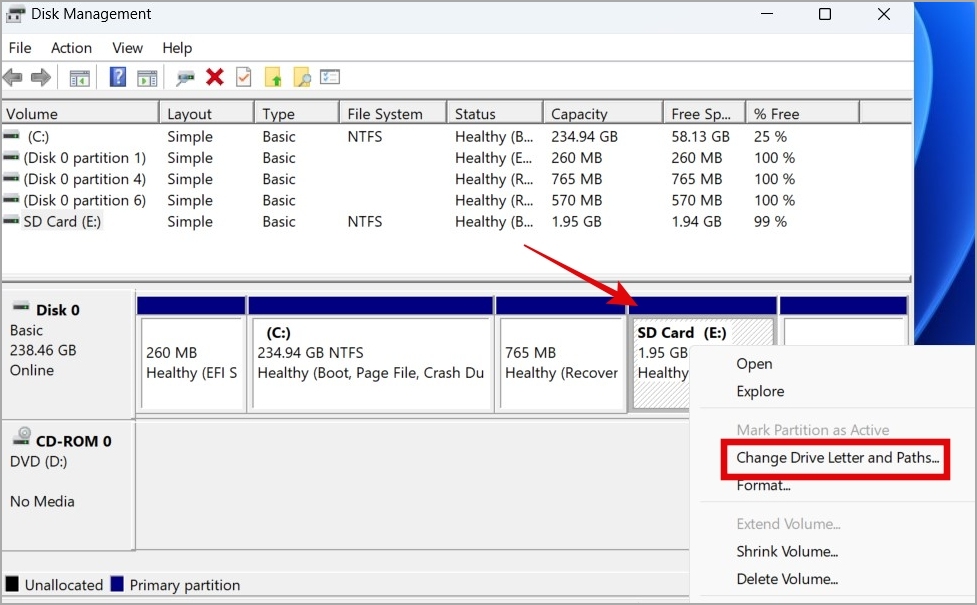Screen dimensions: 977x605
Task: Click the drive icon beside Disk 0 partition 1
Action: (11, 156)
